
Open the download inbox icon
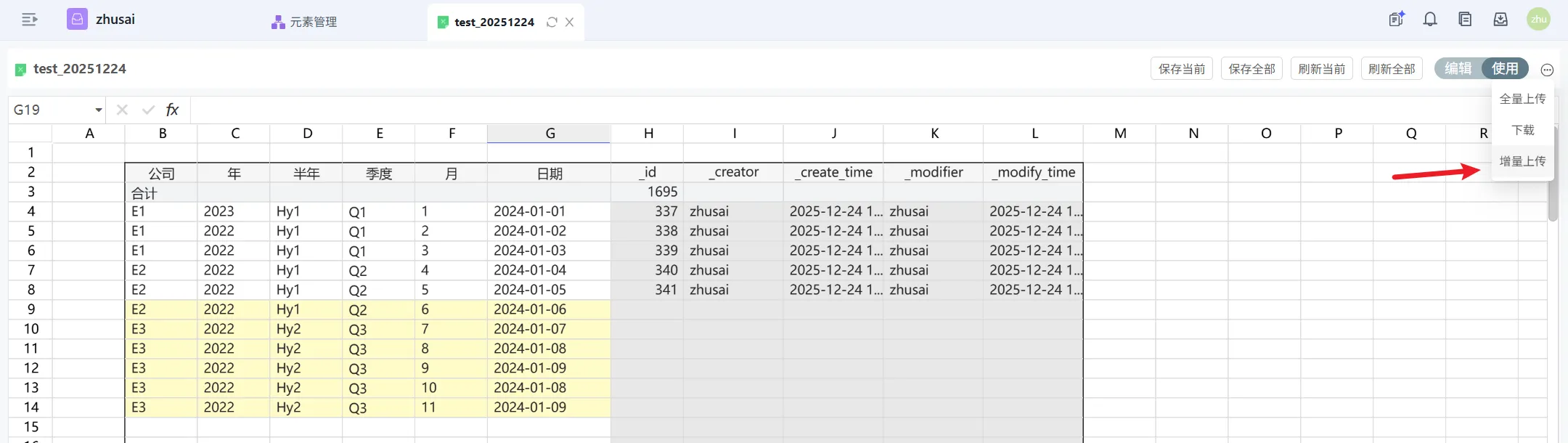[1500, 20]
